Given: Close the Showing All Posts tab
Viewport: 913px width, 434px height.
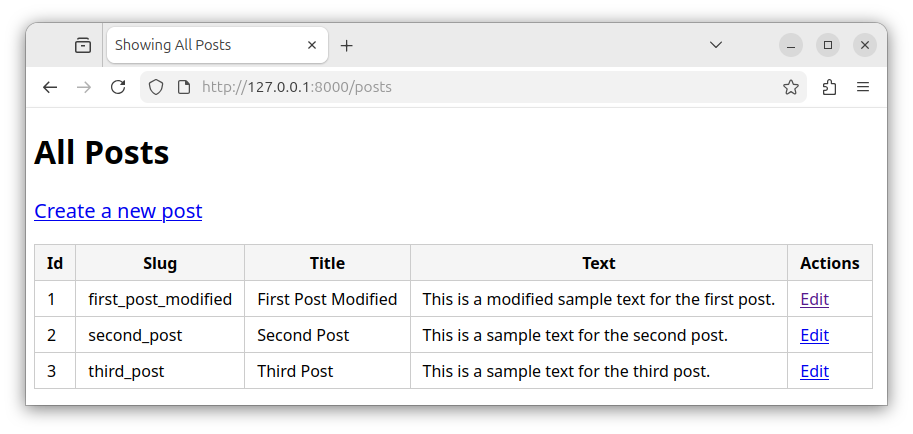Looking at the screenshot, I should pos(312,45).
